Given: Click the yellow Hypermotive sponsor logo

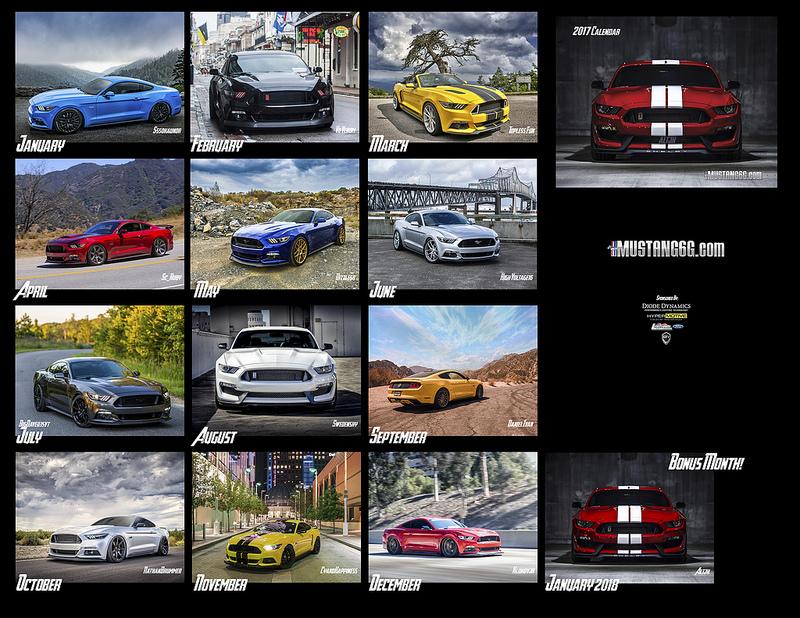Looking at the screenshot, I should click(x=666, y=316).
